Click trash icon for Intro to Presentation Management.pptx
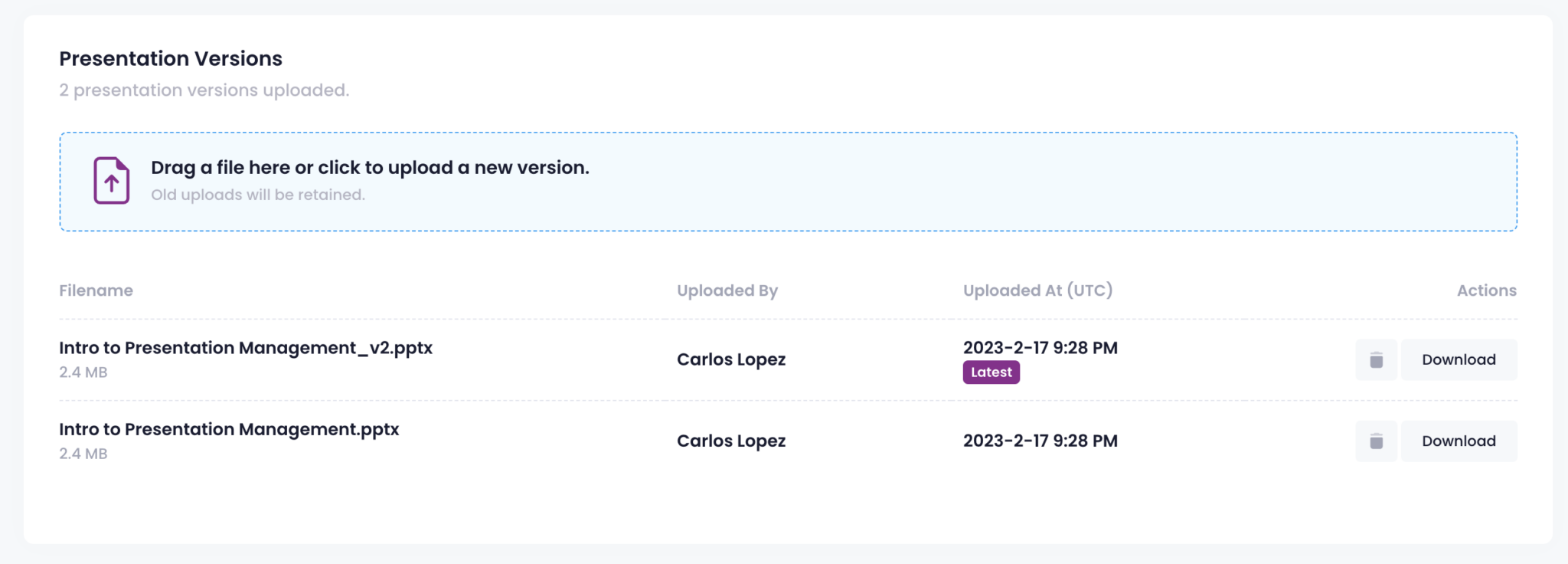1568x564 pixels. [1376, 441]
